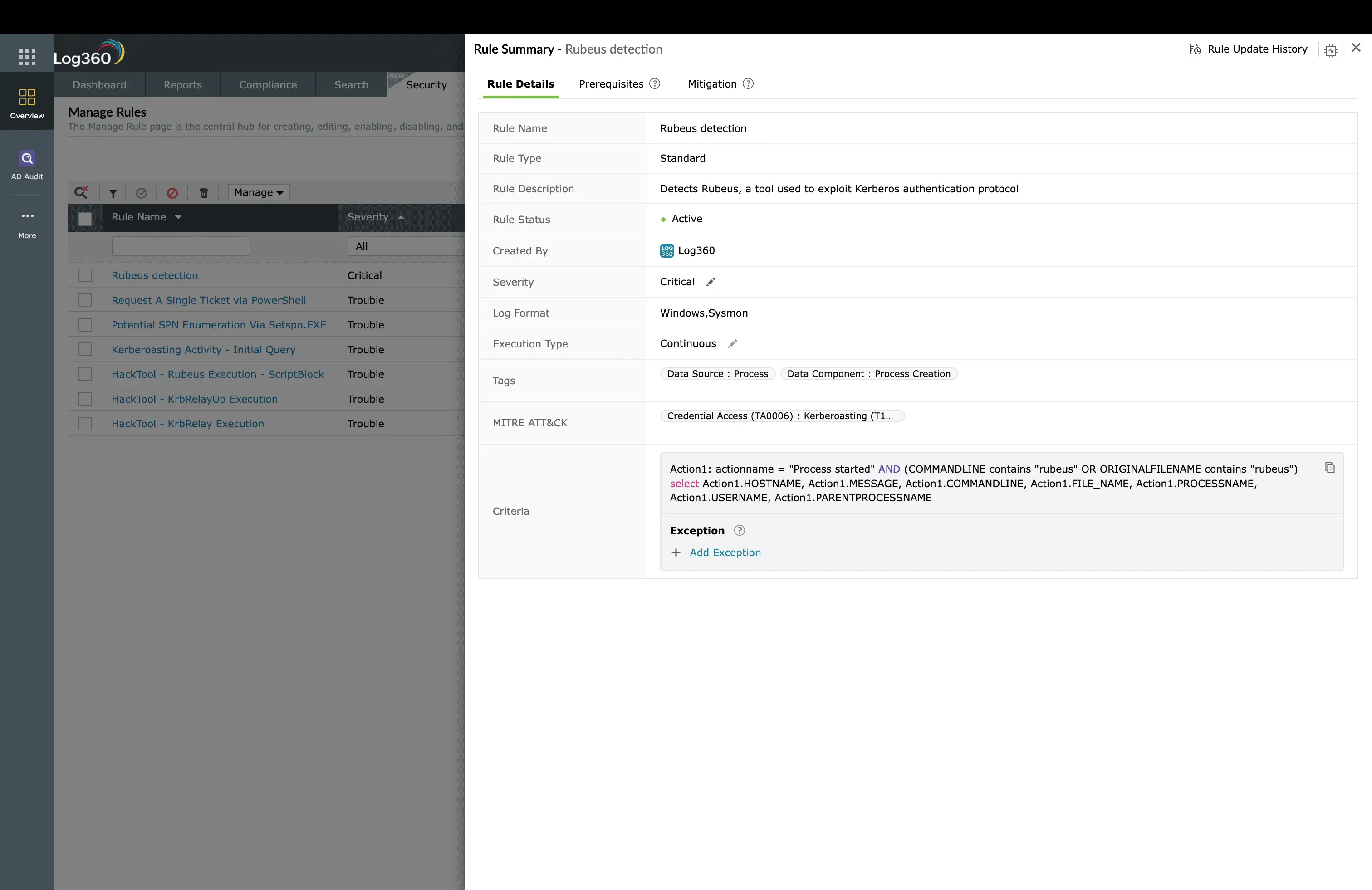Switch to the Compliance tab
Viewport: 1372px width, 890px height.
(268, 85)
